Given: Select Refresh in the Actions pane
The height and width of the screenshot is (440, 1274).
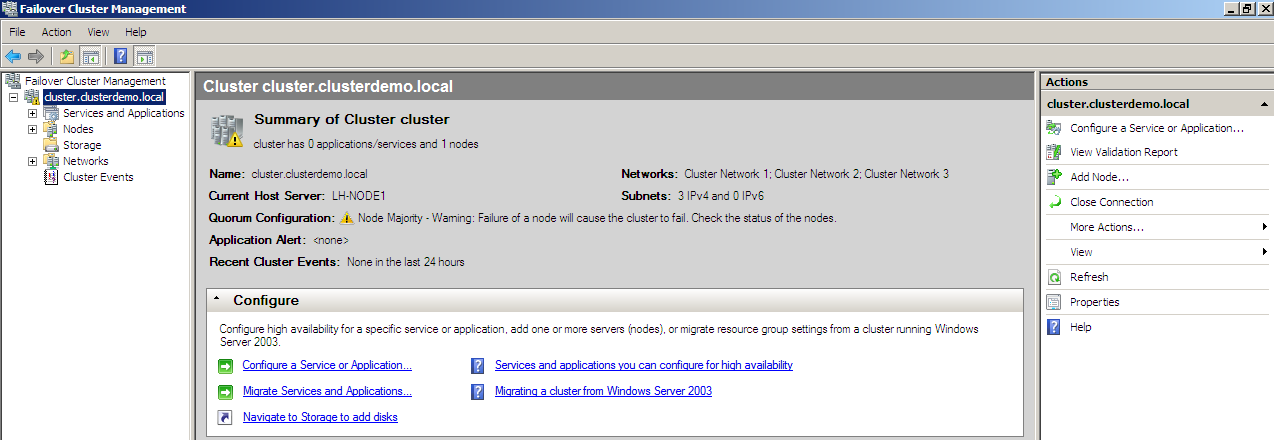Looking at the screenshot, I should click(1089, 277).
